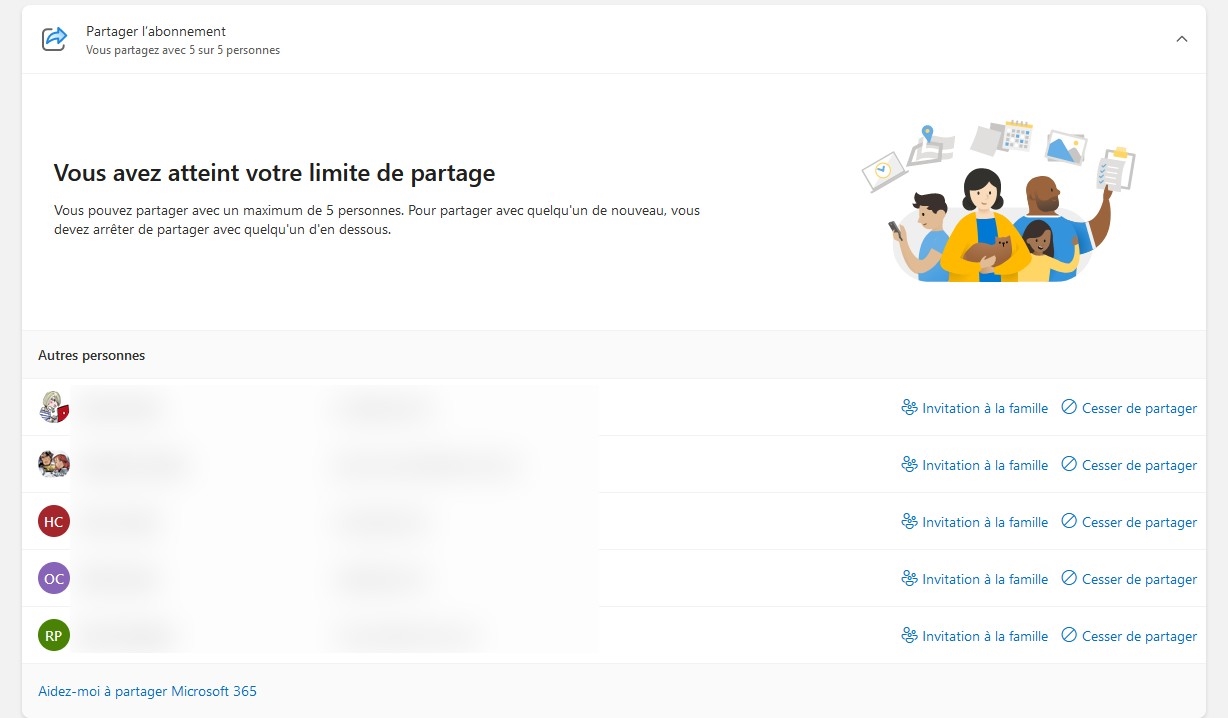Collapse the Partager l'abonnement section
The width and height of the screenshot is (1228, 718).
point(1182,40)
